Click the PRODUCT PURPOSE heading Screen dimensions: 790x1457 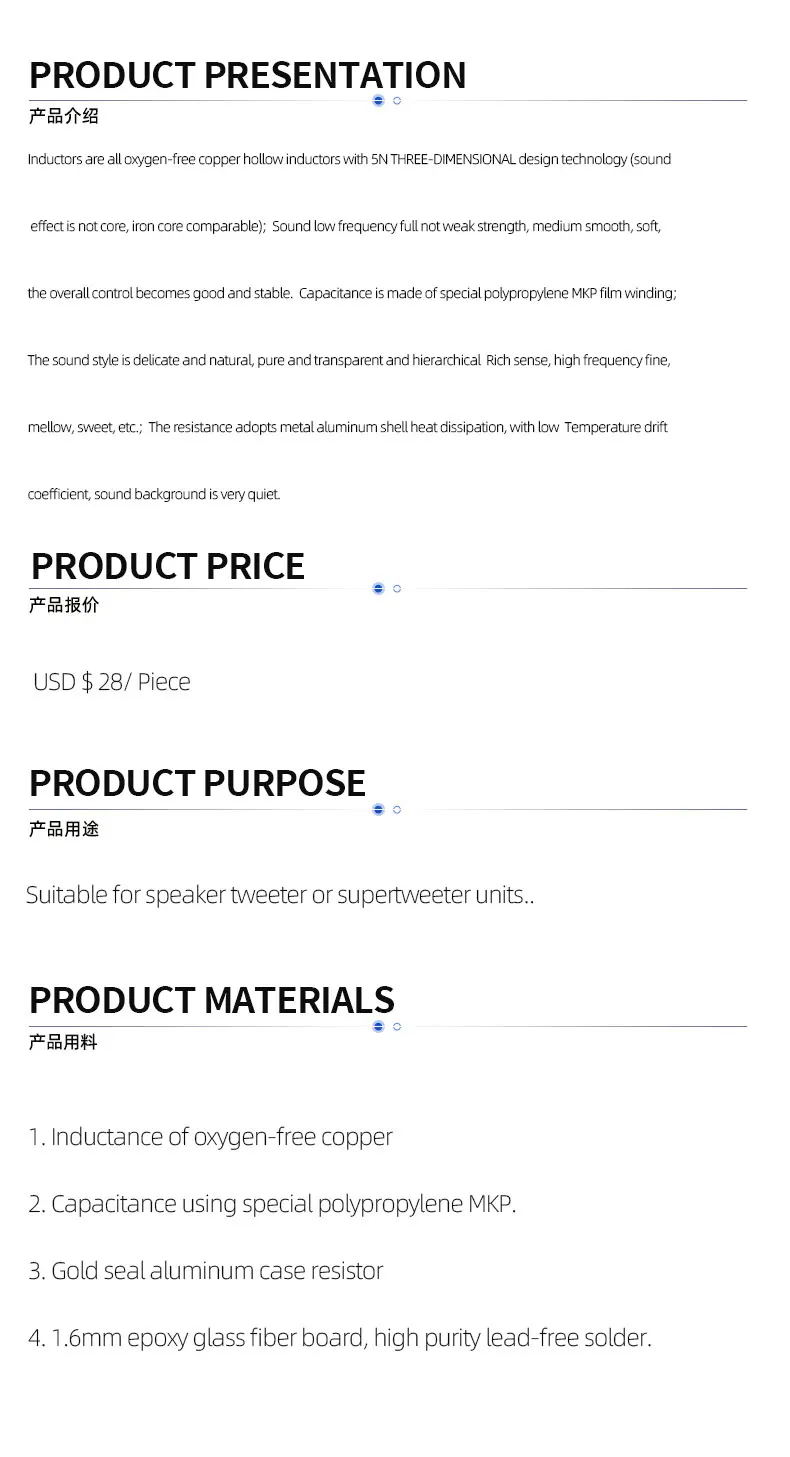pos(197,783)
